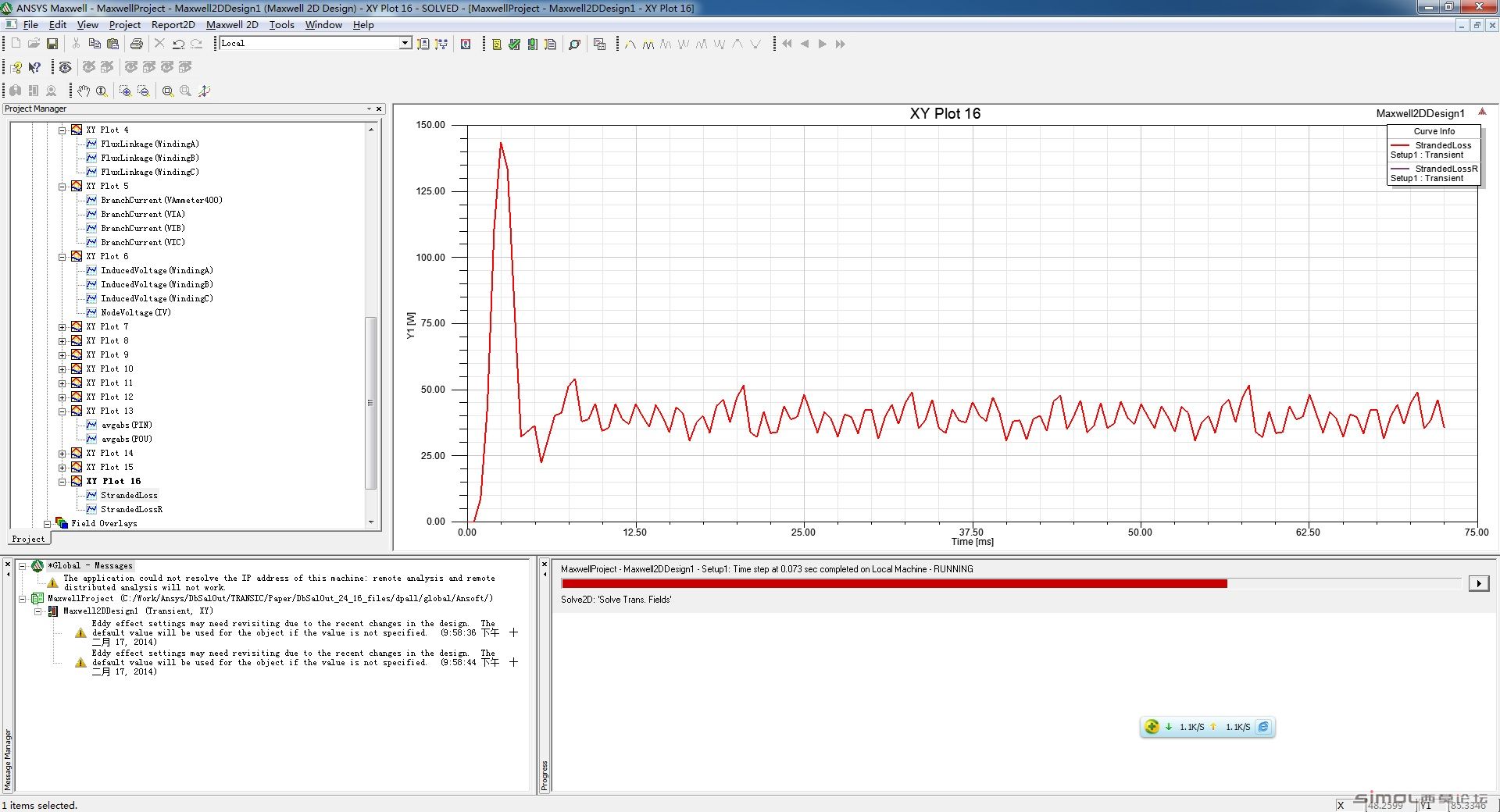Click the Undo arrow icon
Screen dimensions: 1500x812
[178, 44]
